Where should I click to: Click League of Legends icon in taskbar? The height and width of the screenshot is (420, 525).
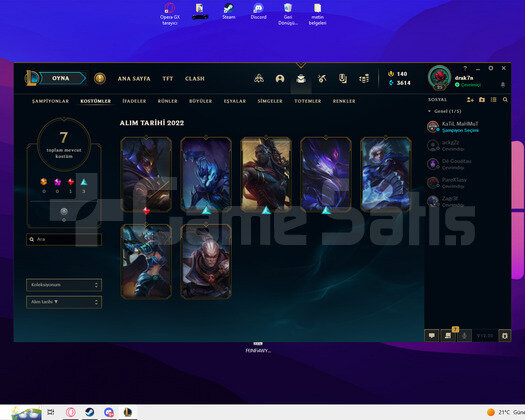(x=128, y=412)
